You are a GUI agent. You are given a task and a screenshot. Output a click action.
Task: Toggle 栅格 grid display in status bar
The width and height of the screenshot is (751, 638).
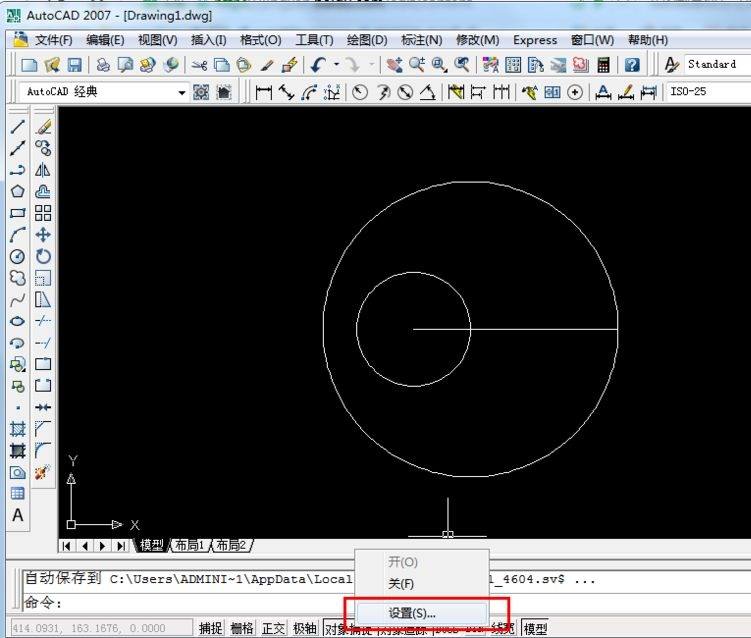(242, 628)
